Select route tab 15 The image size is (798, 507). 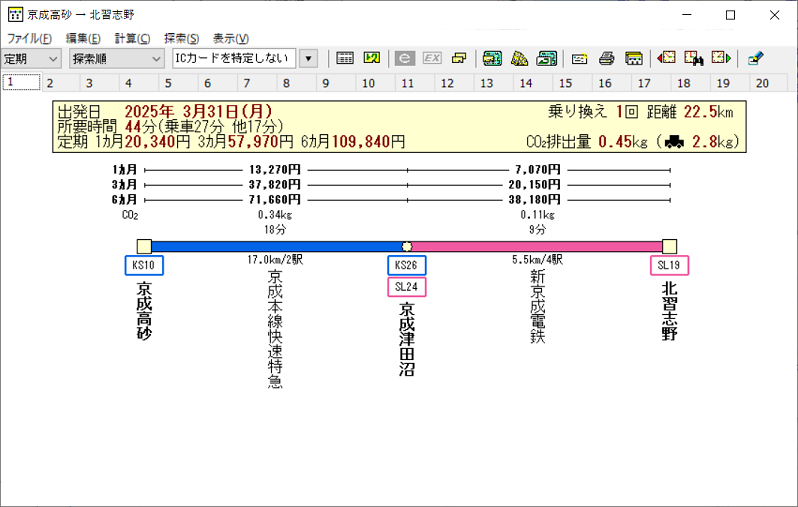click(x=573, y=83)
